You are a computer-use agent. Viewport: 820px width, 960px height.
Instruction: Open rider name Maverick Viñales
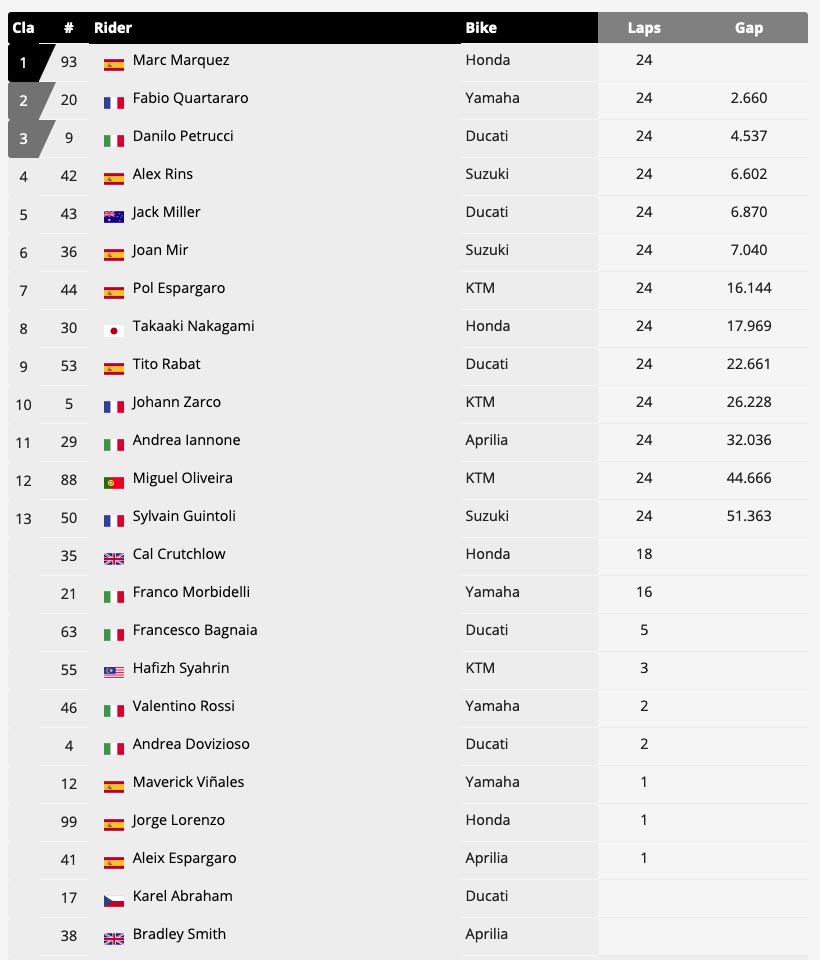click(189, 782)
